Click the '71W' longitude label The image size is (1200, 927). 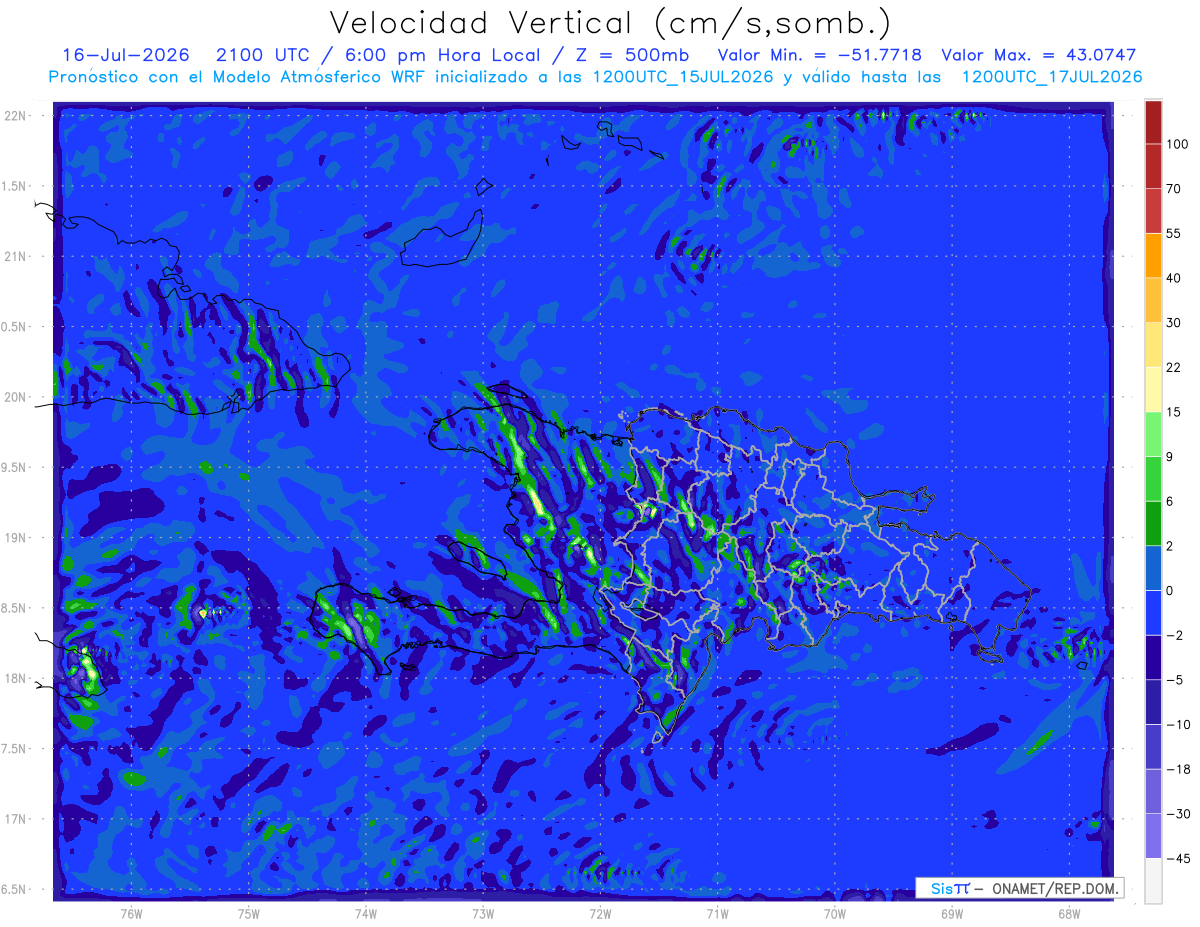pyautogui.click(x=717, y=914)
